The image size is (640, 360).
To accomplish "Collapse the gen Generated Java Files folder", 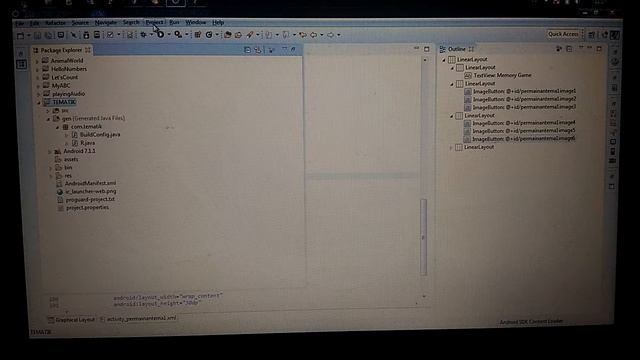I will 48,119.
